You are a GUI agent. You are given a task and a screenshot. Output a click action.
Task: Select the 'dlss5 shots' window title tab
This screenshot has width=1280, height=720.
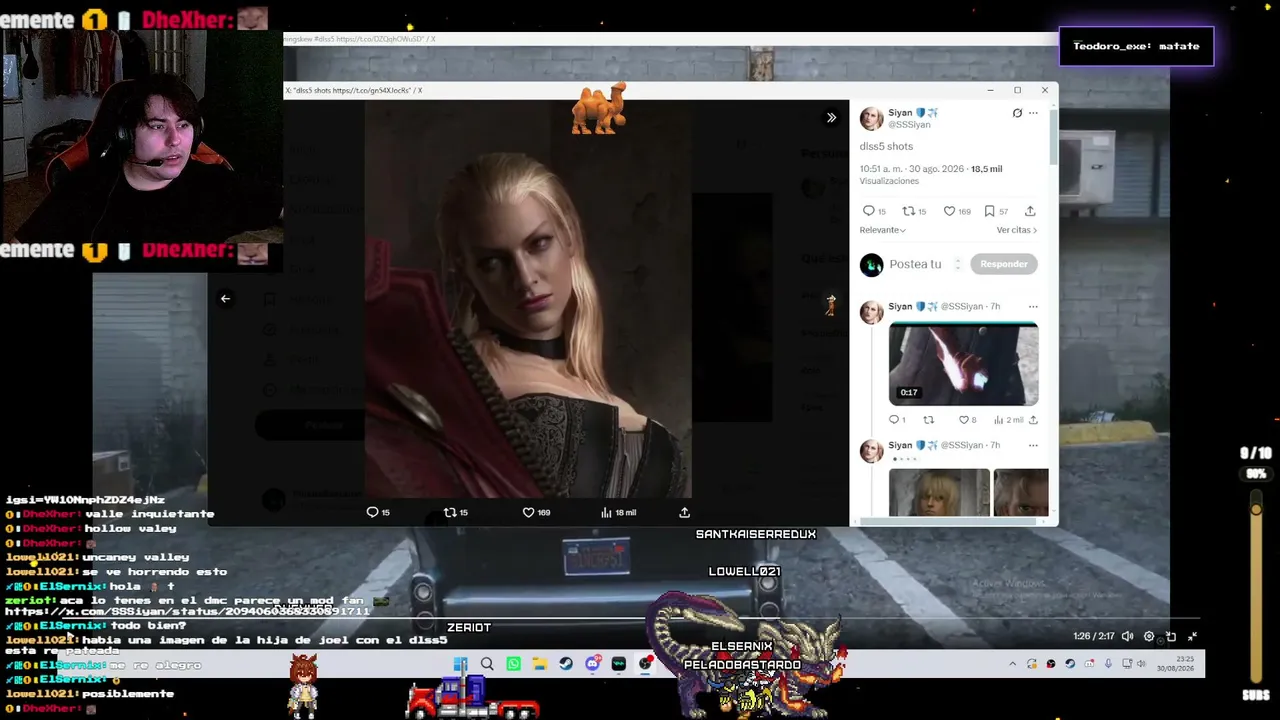click(354, 90)
